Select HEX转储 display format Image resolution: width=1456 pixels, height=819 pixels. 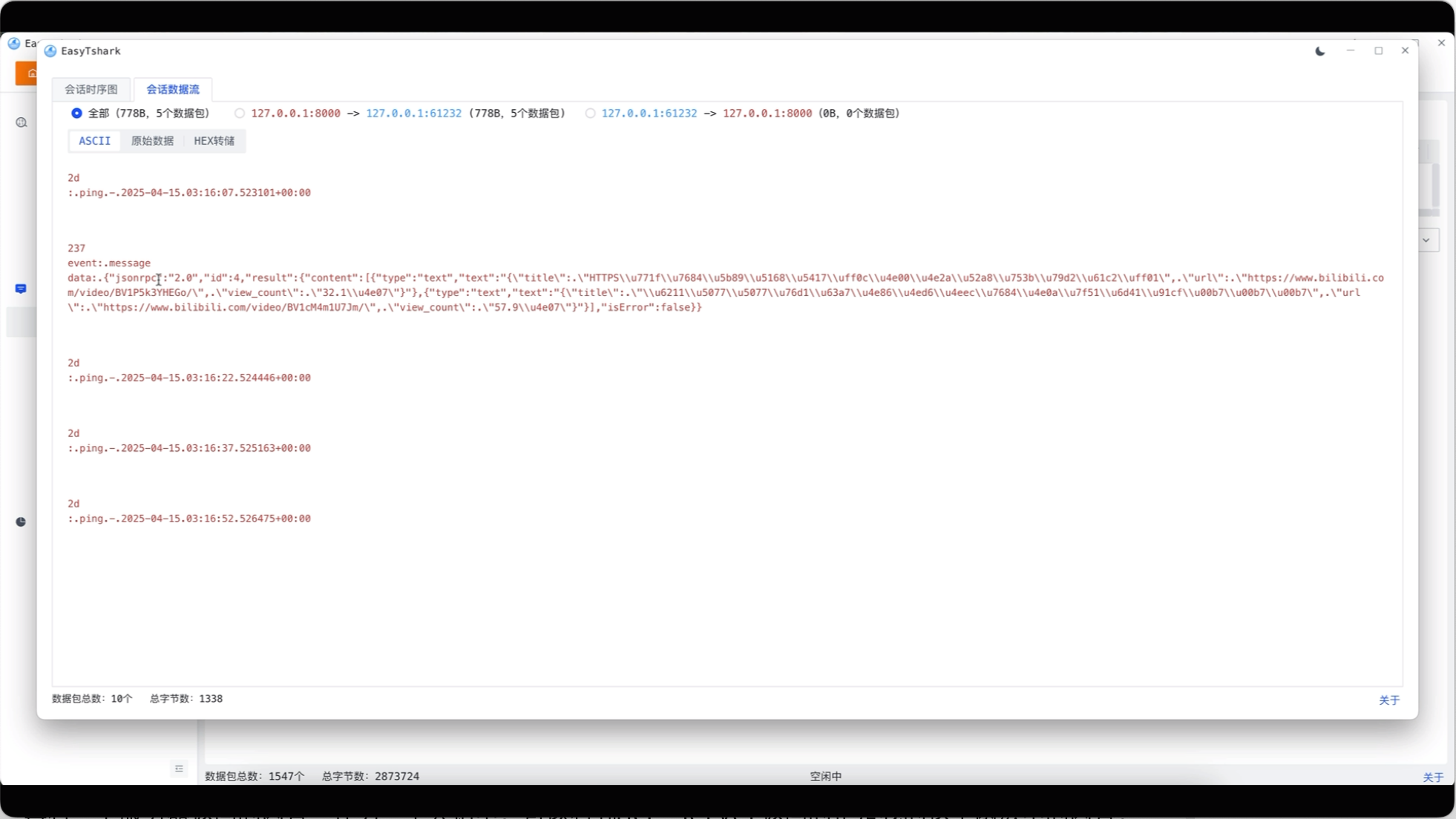[214, 141]
